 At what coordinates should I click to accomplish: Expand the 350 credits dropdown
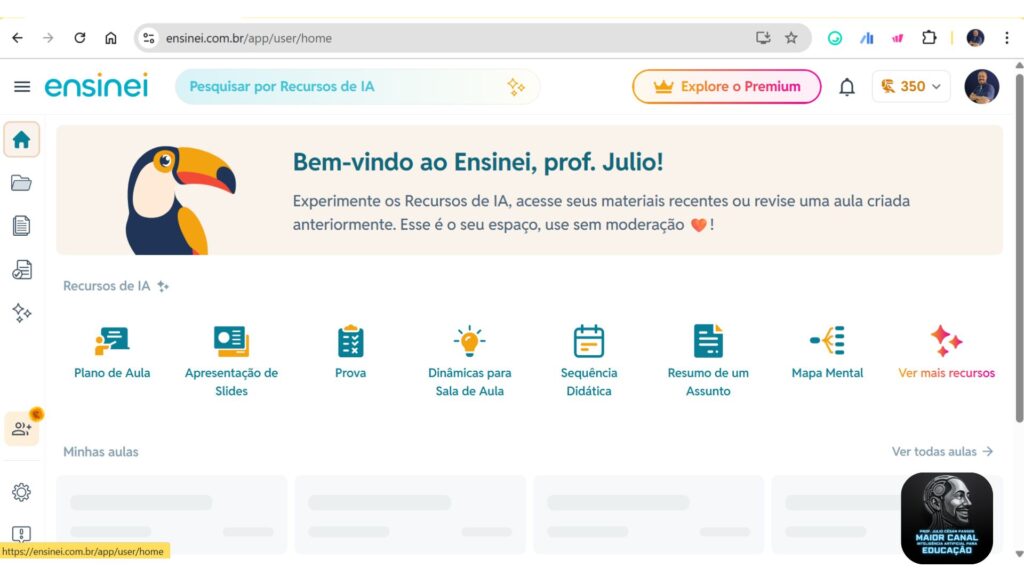(910, 87)
